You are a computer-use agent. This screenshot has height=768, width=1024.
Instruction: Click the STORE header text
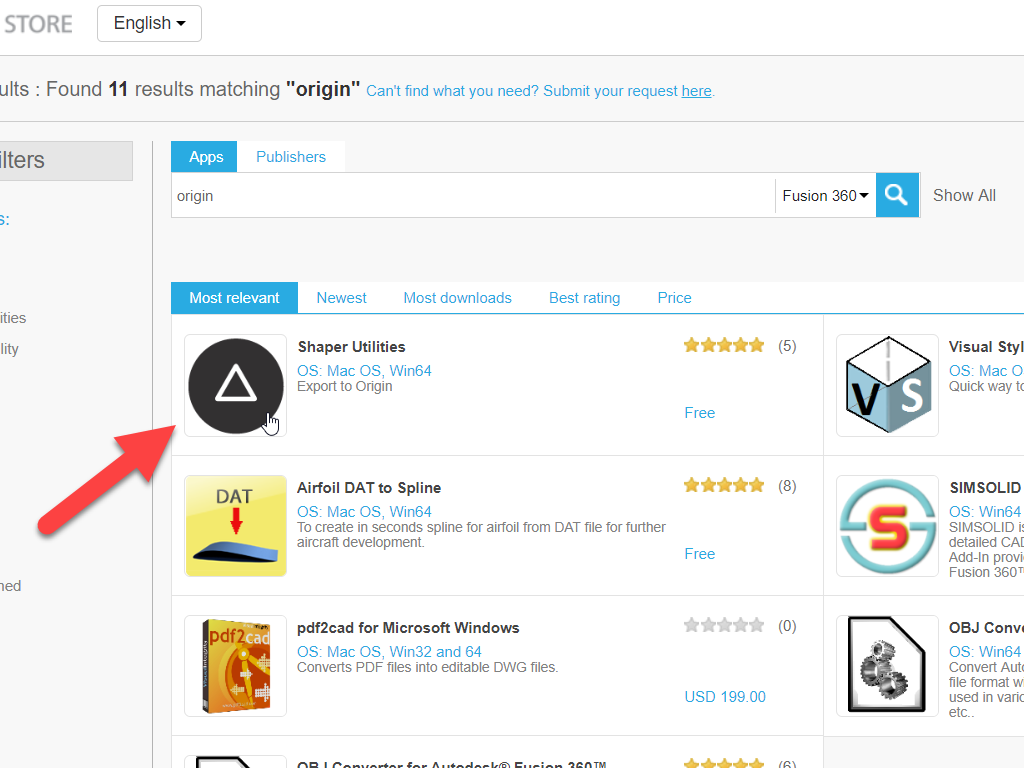[38, 24]
